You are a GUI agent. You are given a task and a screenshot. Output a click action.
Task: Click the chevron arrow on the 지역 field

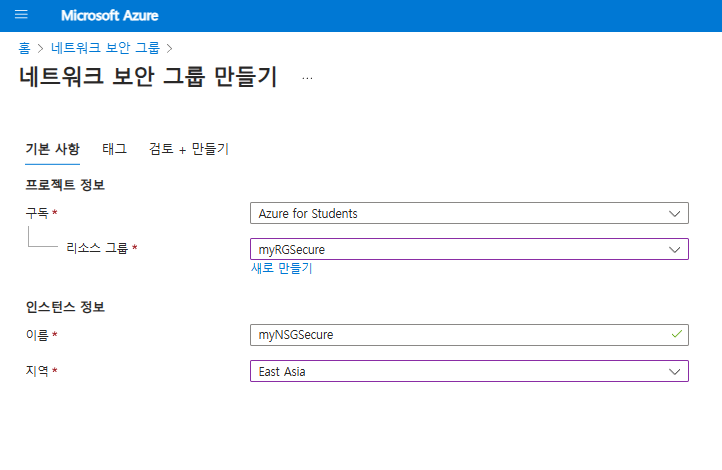(x=673, y=371)
